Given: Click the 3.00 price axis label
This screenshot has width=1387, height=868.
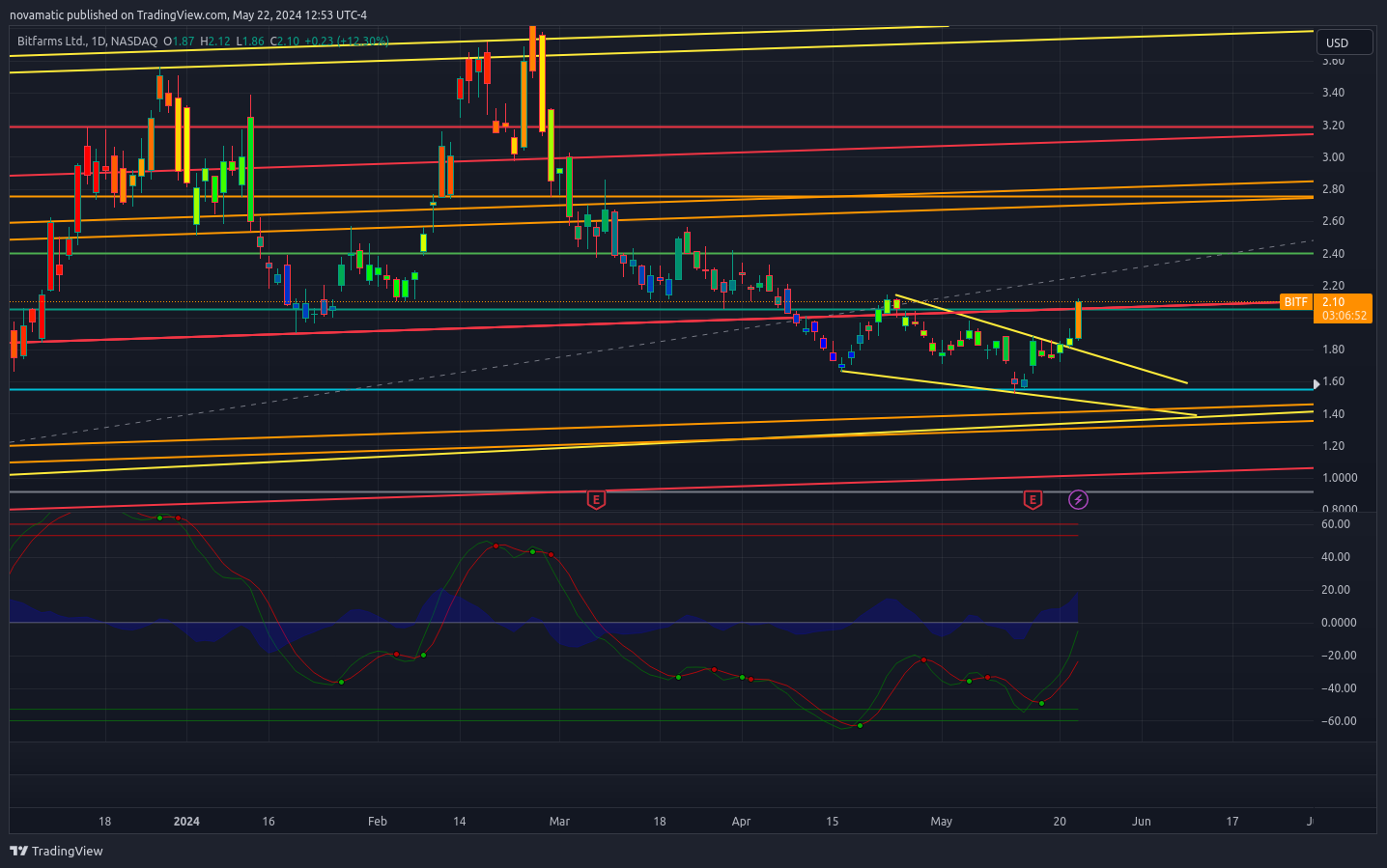Looking at the screenshot, I should pos(1333,157).
